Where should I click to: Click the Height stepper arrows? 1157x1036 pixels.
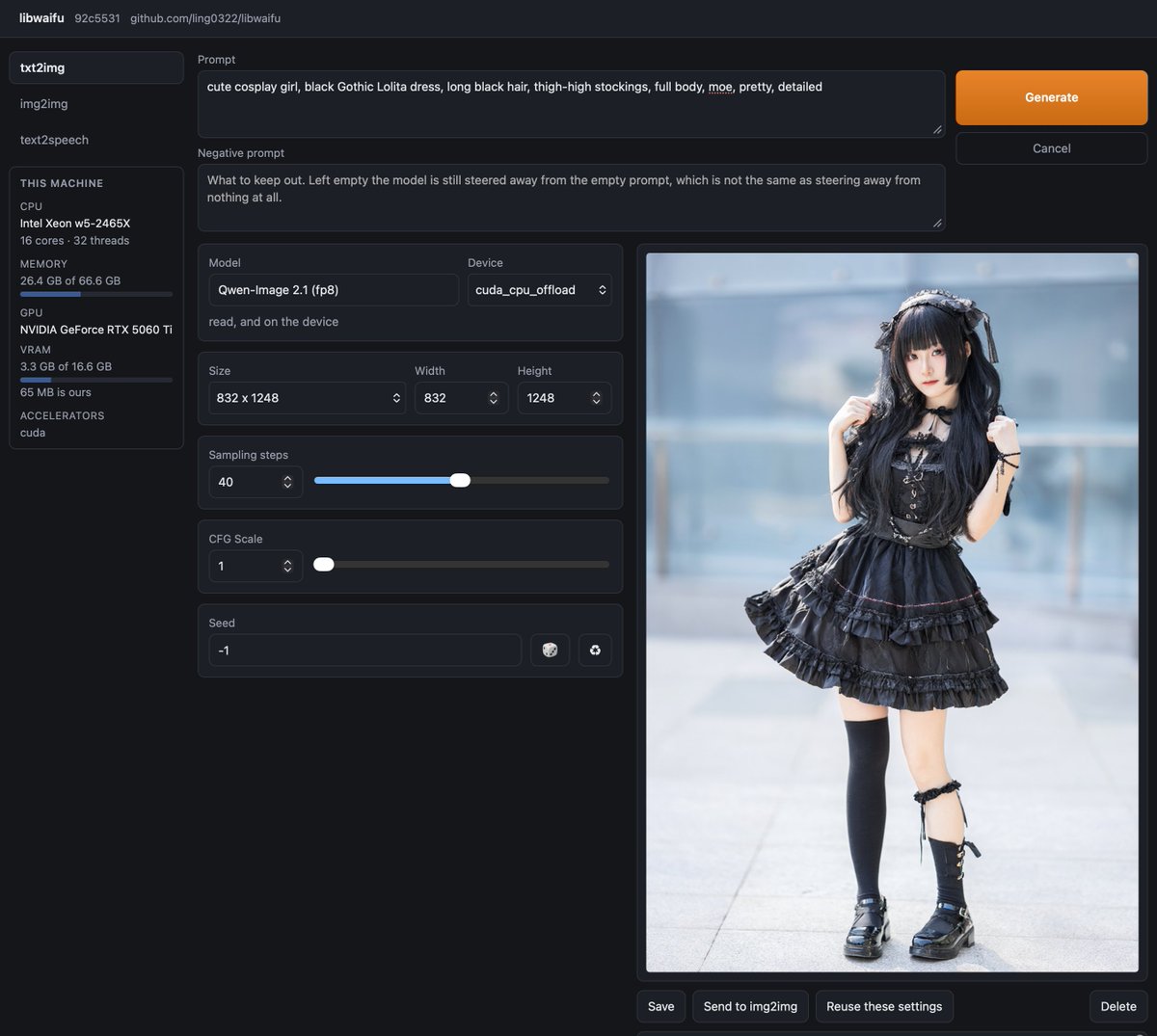coord(596,398)
